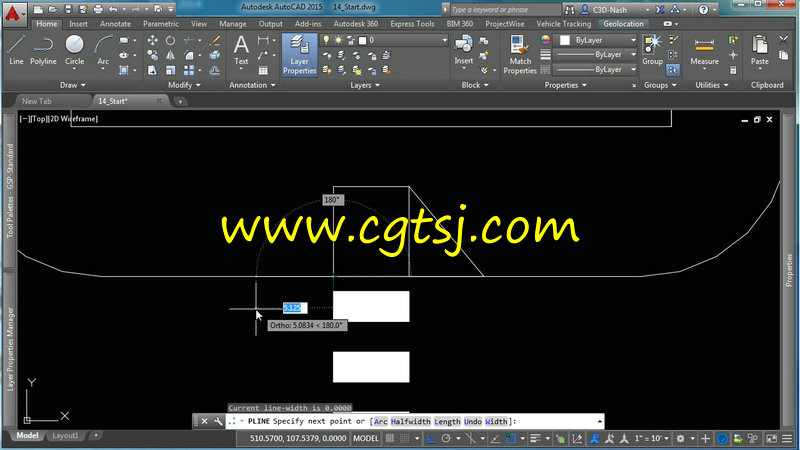Choose the Circle tool

click(74, 50)
